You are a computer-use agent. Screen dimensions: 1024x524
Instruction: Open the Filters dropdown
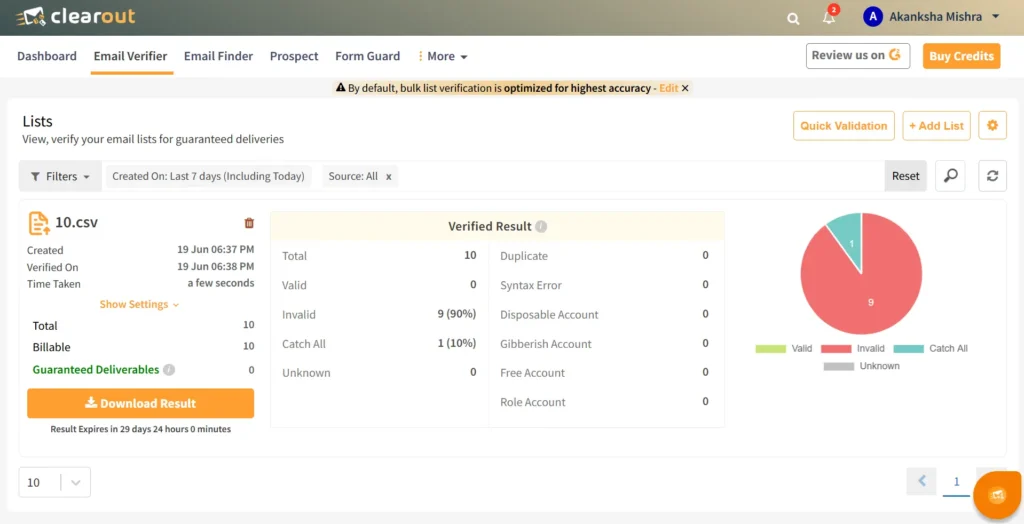pos(60,176)
